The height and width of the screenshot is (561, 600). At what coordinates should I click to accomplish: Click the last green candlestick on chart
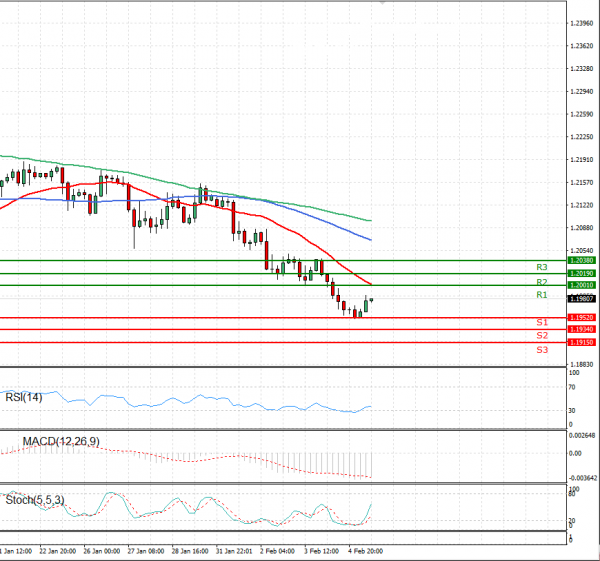pos(371,300)
